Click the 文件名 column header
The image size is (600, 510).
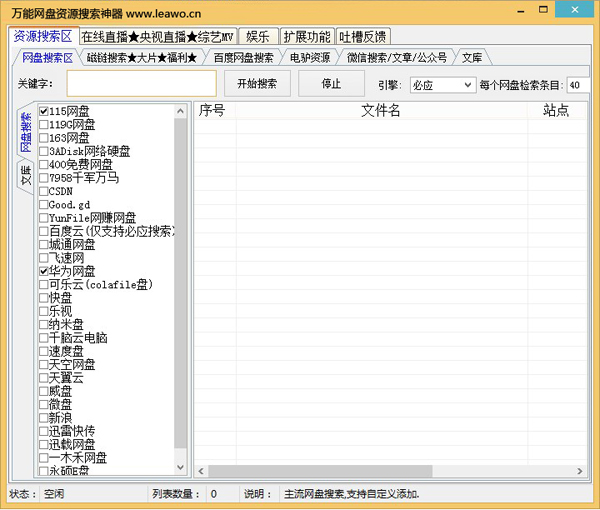[x=381, y=111]
